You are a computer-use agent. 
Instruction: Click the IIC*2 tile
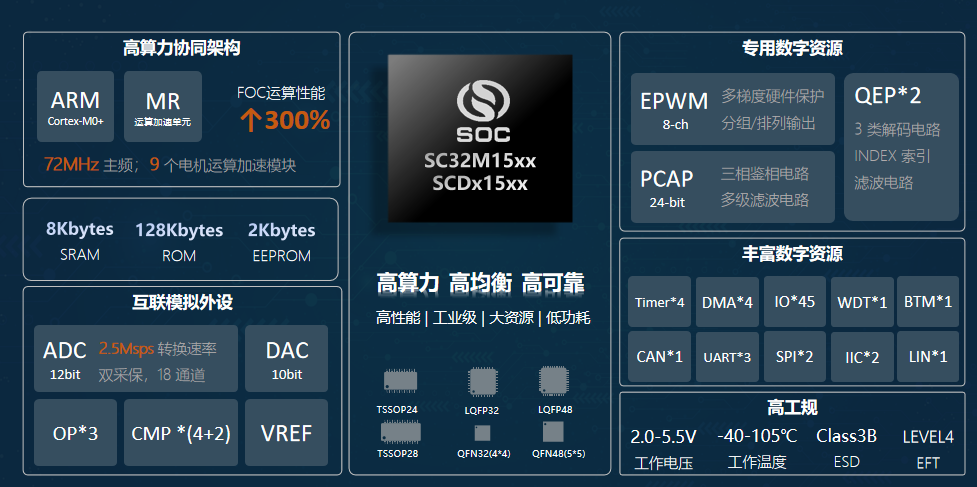[862, 357]
